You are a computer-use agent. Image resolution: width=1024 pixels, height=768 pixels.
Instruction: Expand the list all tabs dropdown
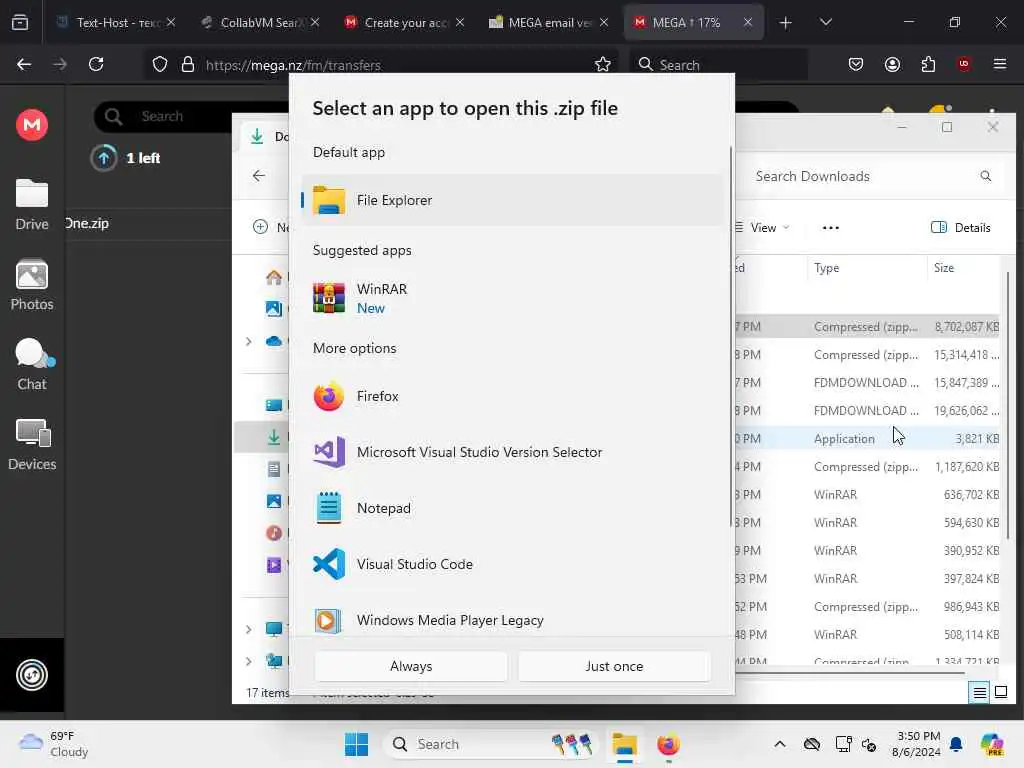click(825, 23)
